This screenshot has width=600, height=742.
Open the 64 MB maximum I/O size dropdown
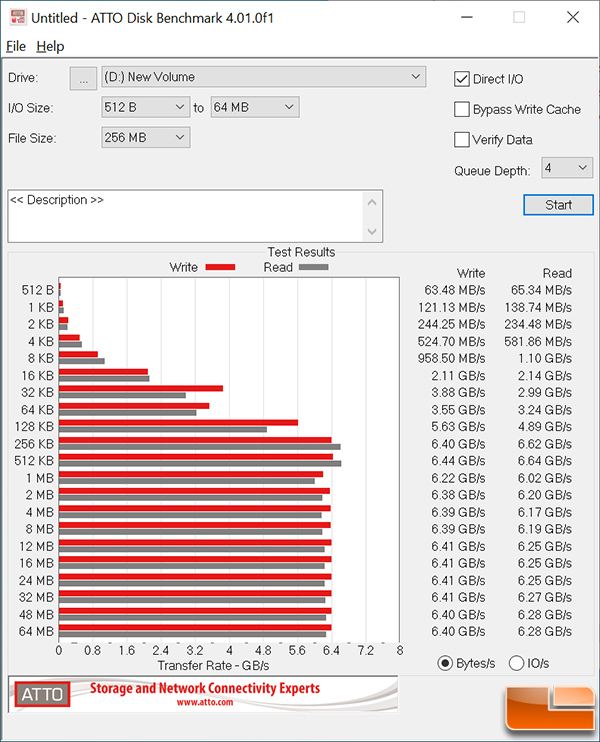255,107
